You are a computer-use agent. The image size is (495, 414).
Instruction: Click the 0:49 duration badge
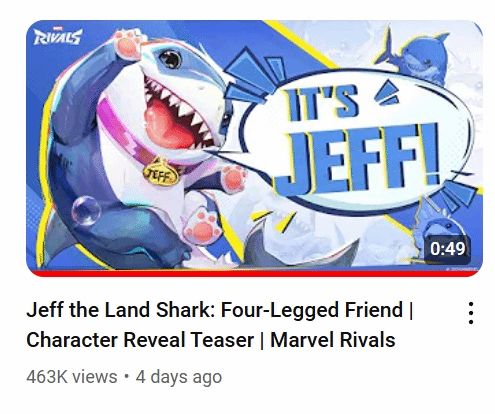447,248
